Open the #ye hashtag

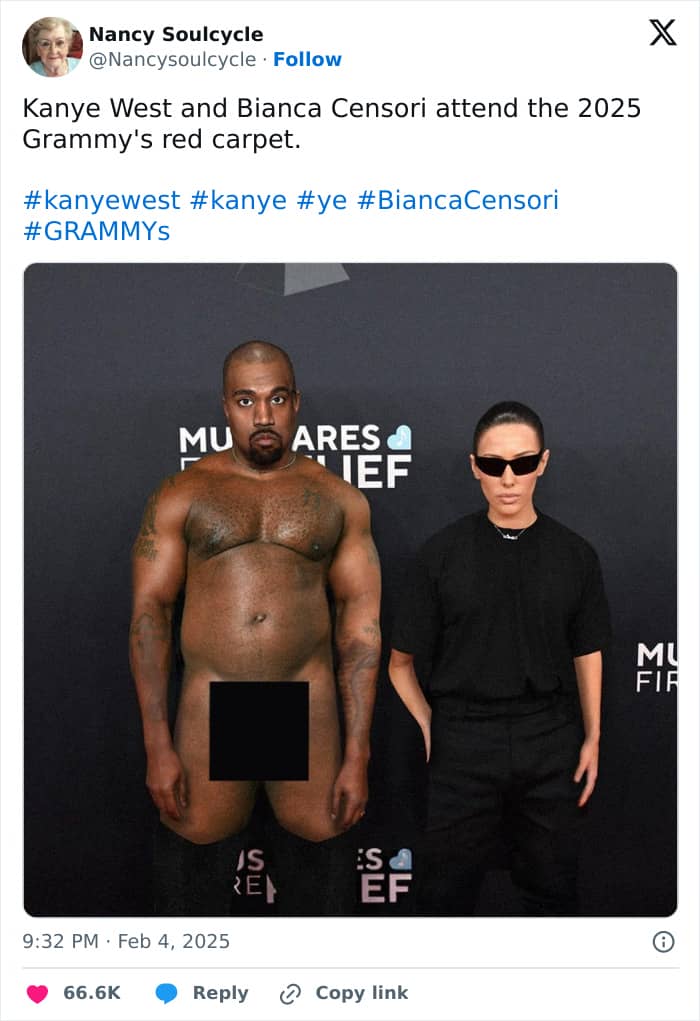(x=322, y=201)
